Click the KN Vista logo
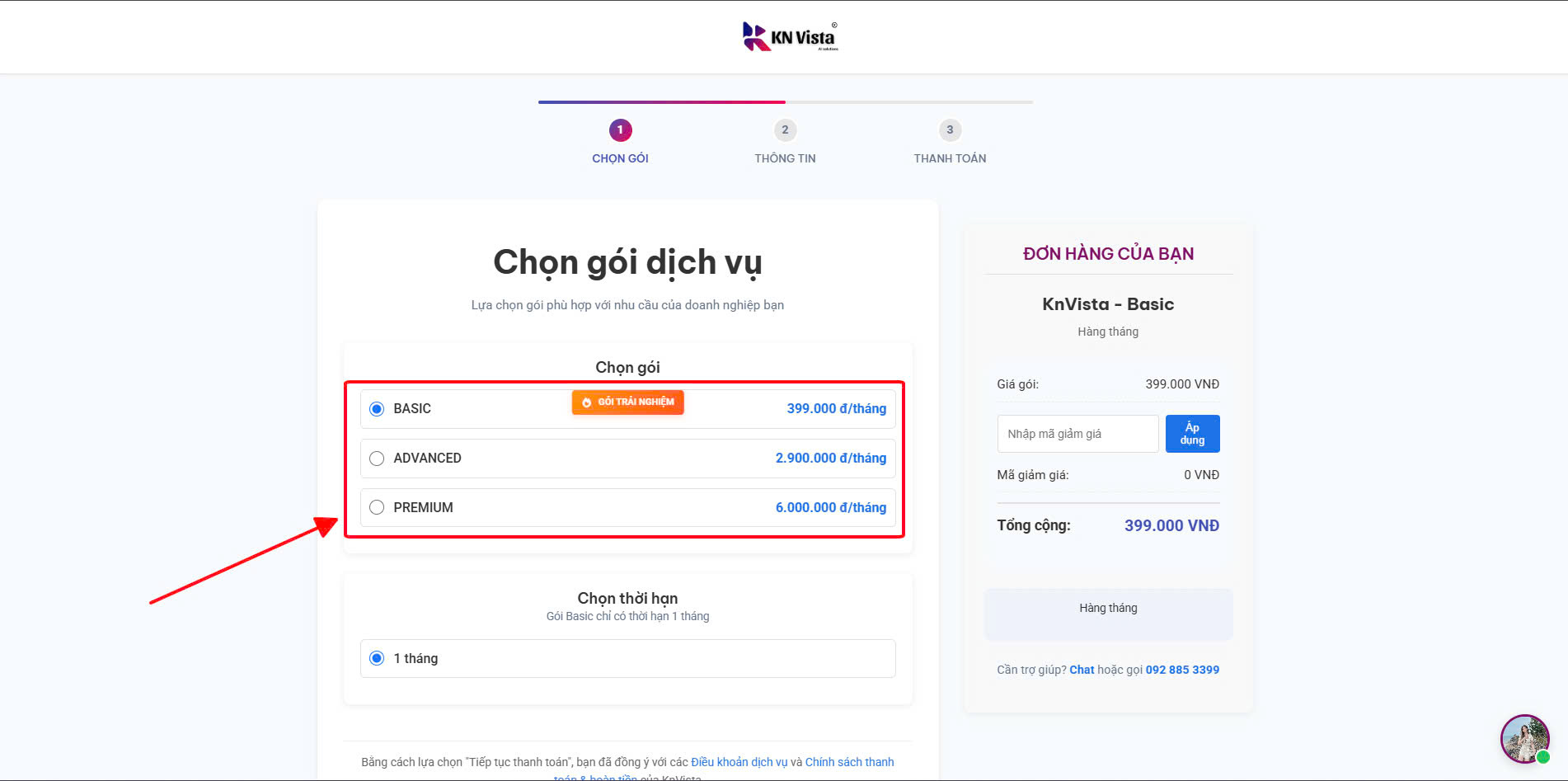Screen dimensions: 1568x781 [789, 35]
